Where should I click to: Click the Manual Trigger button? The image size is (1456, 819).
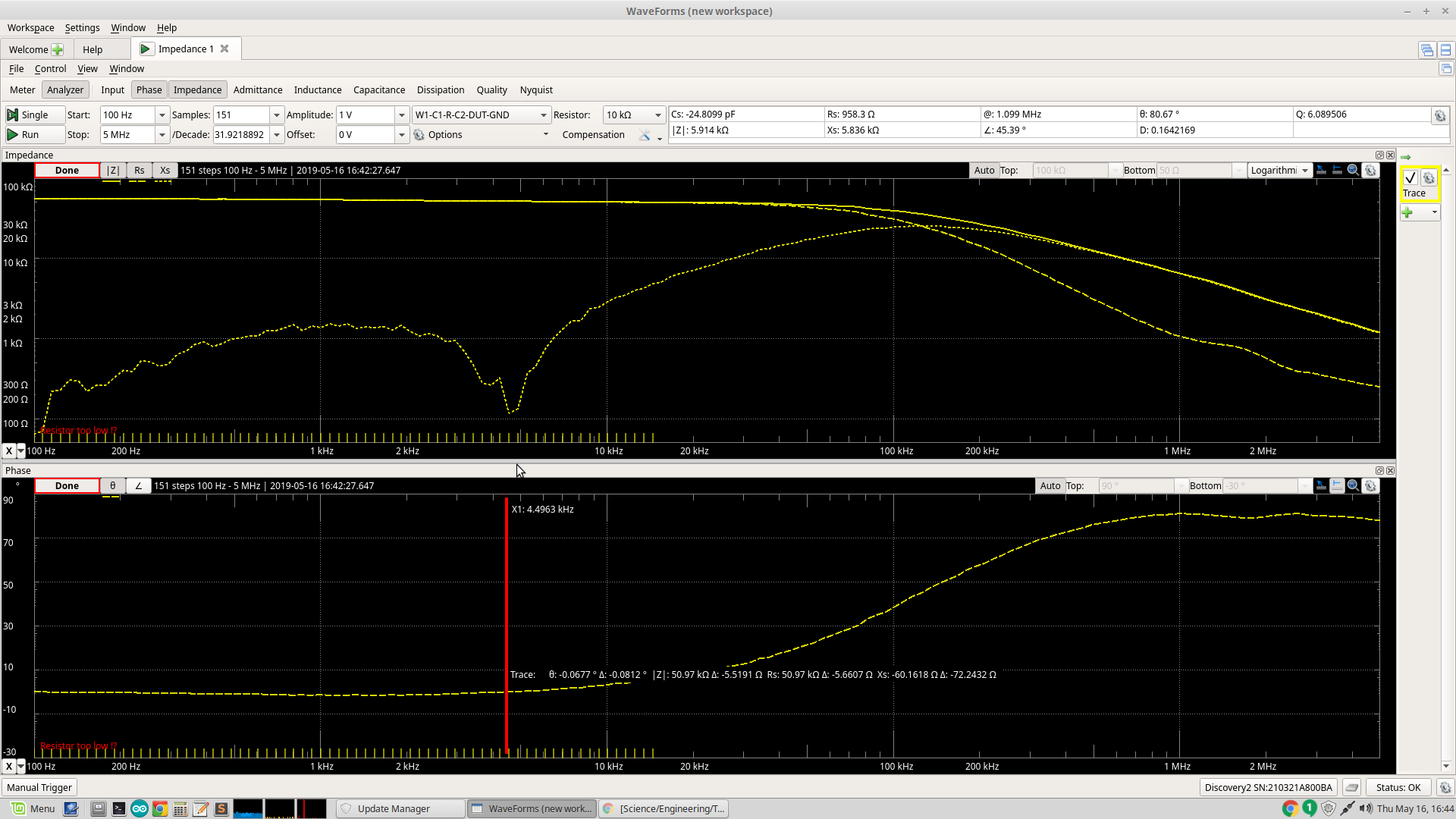pyautogui.click(x=39, y=787)
